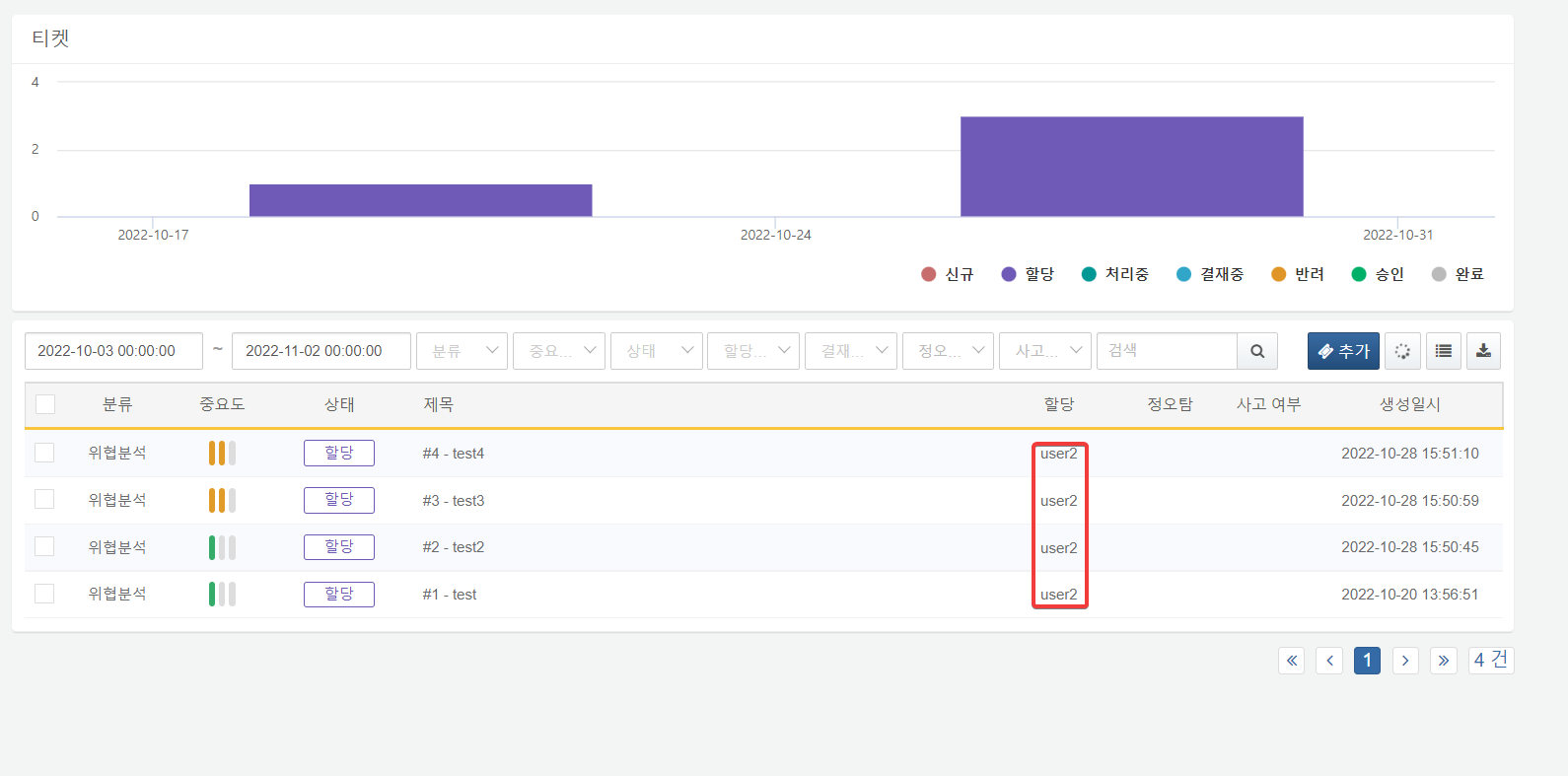Open ticket titled #2 - test2
The width and height of the screenshot is (1568, 776).
tap(454, 547)
